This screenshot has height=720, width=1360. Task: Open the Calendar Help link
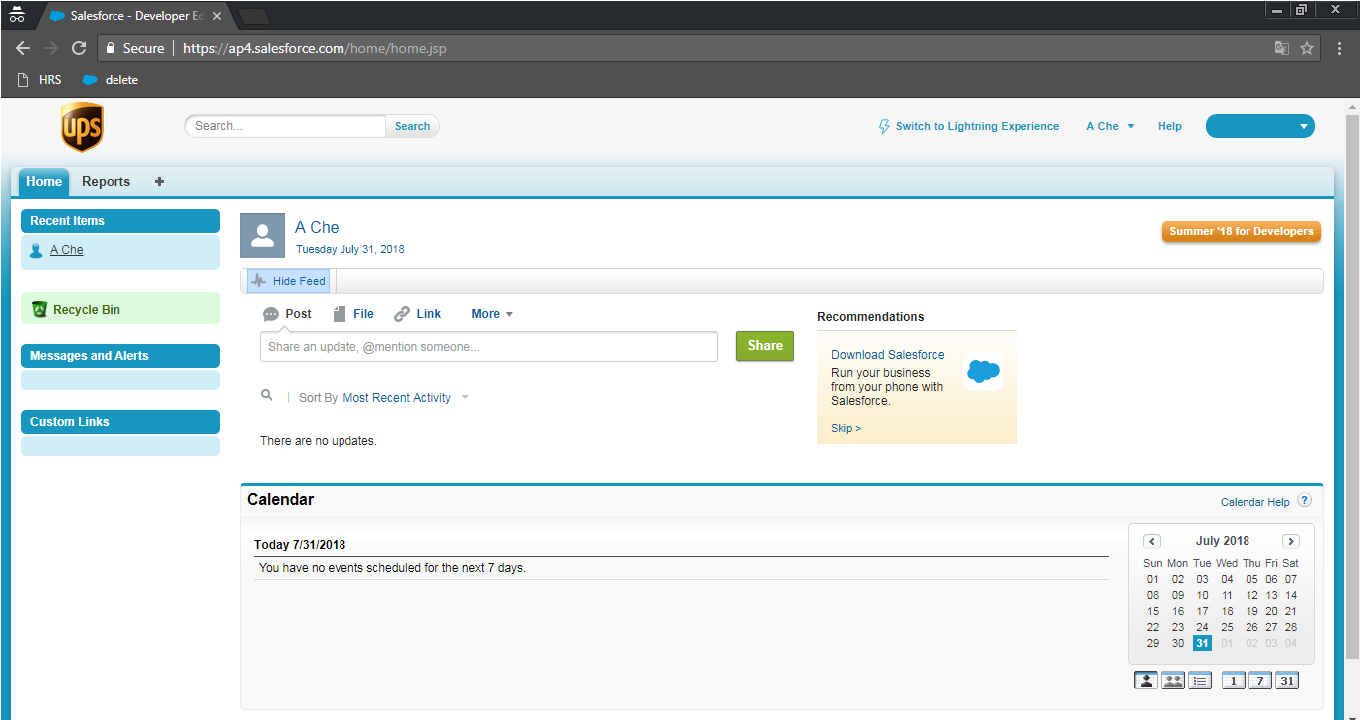tap(1255, 502)
